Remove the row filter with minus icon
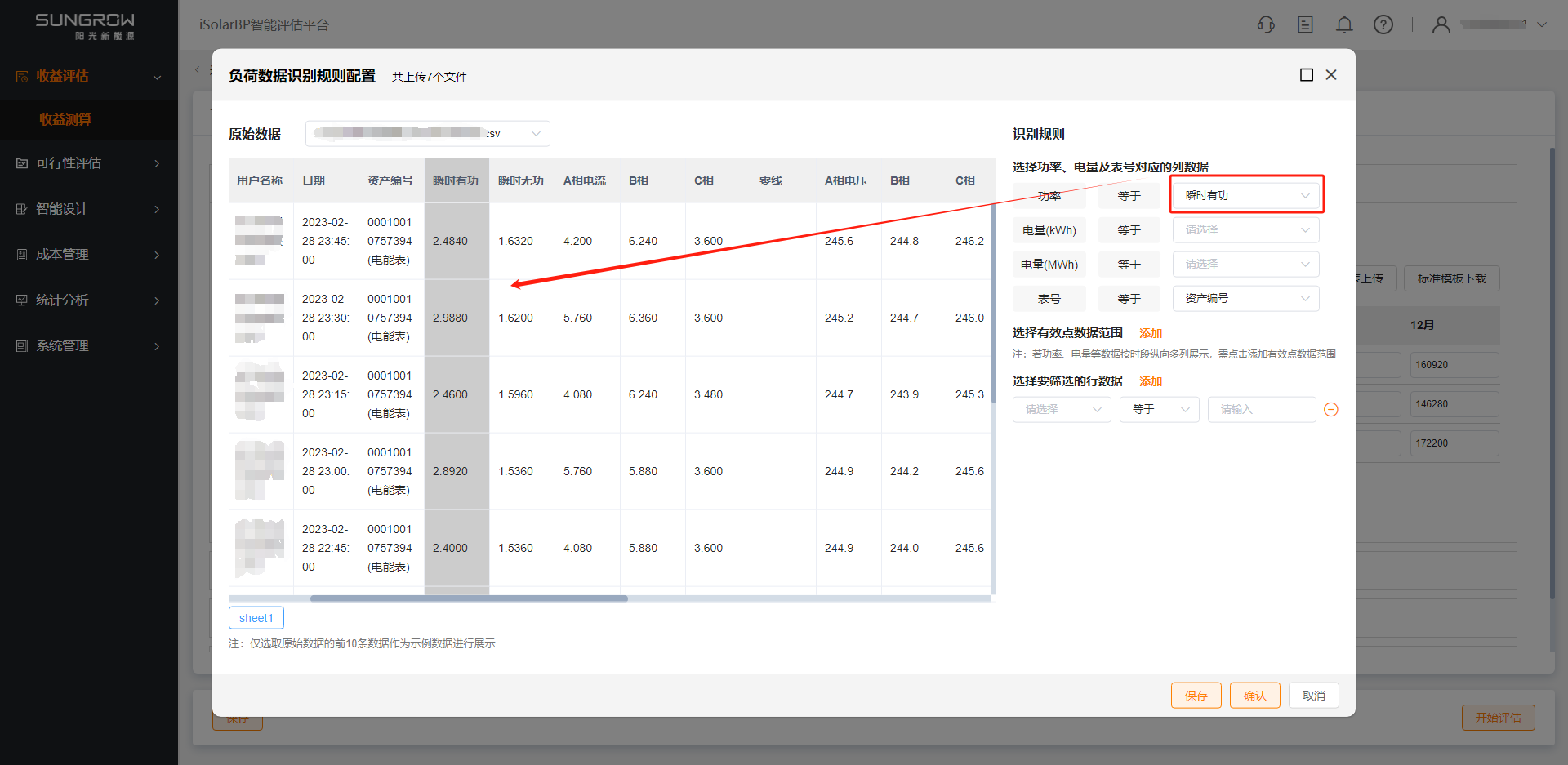This screenshot has height=765, width=1568. [1331, 410]
